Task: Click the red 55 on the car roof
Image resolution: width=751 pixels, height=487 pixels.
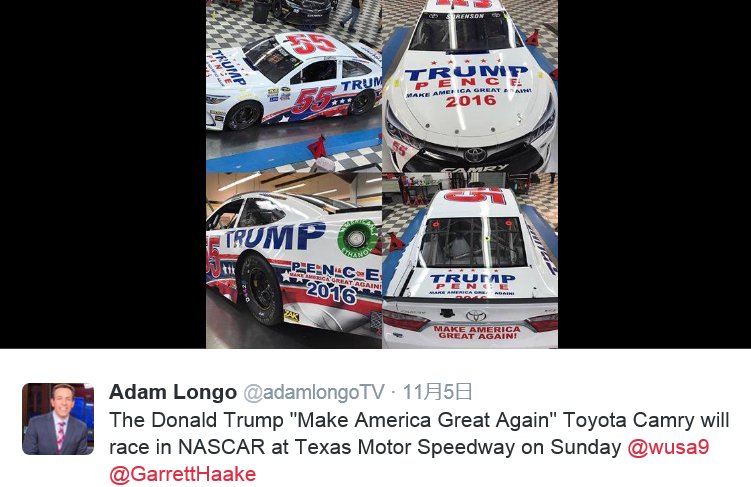Action: pos(311,43)
